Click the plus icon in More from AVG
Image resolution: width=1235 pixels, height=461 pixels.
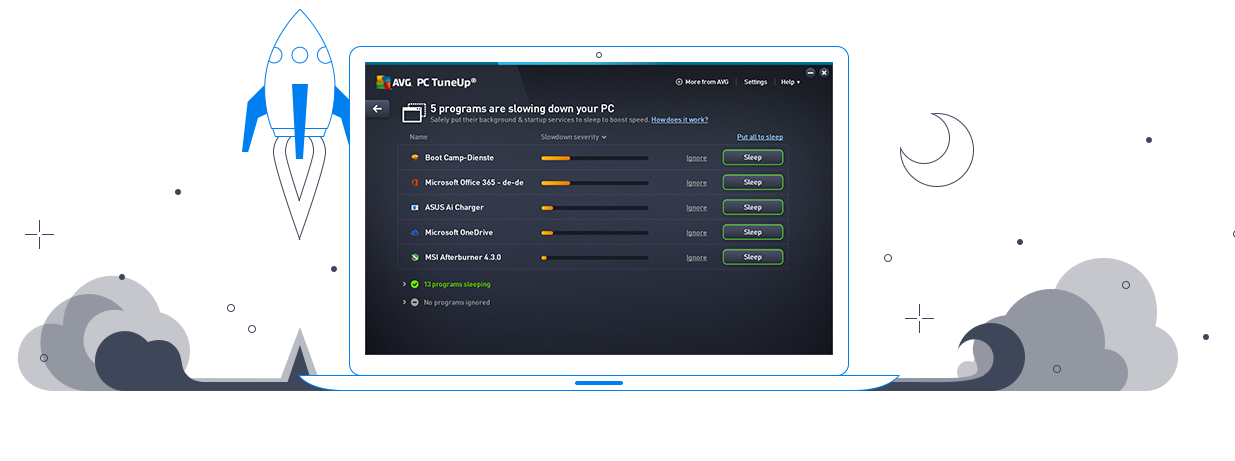coord(679,82)
